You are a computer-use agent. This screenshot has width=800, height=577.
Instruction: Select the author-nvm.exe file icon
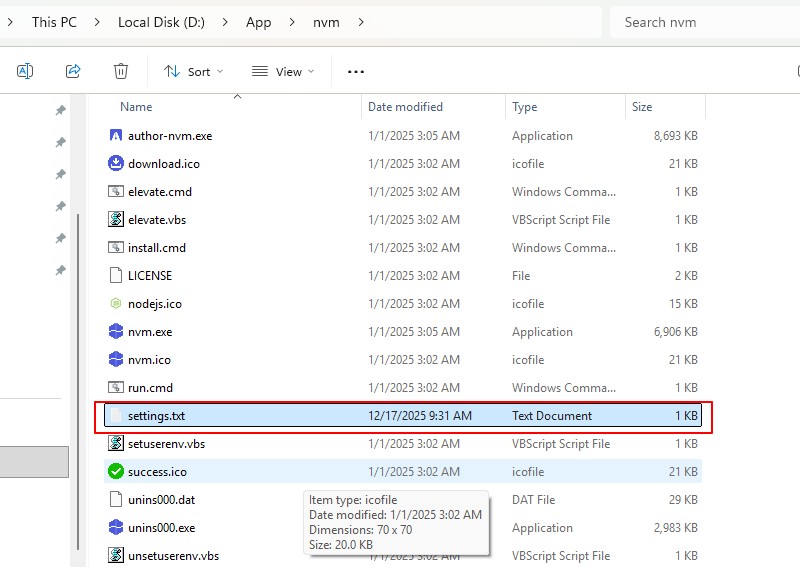115,136
